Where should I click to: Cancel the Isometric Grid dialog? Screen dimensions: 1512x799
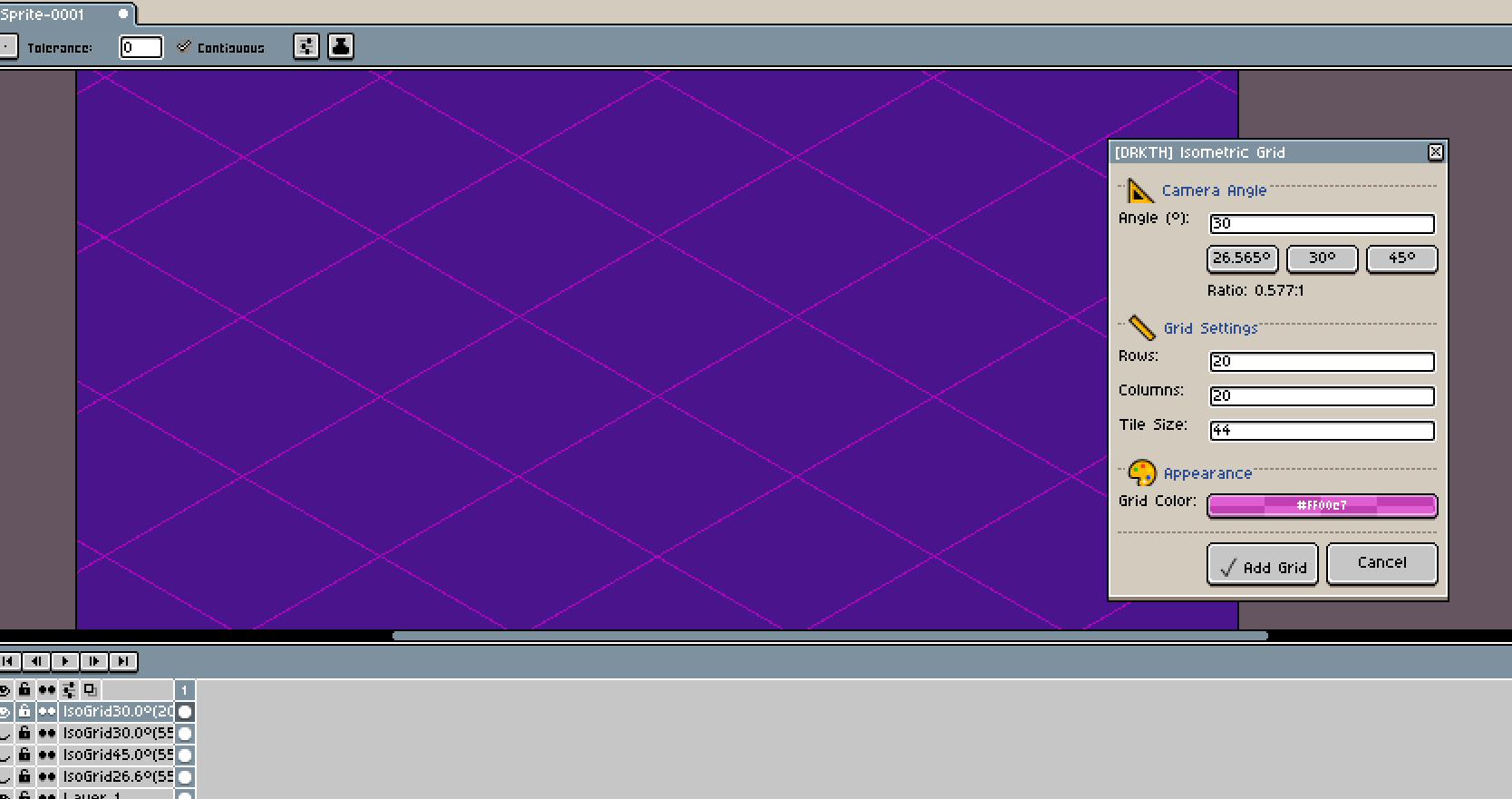1381,565
